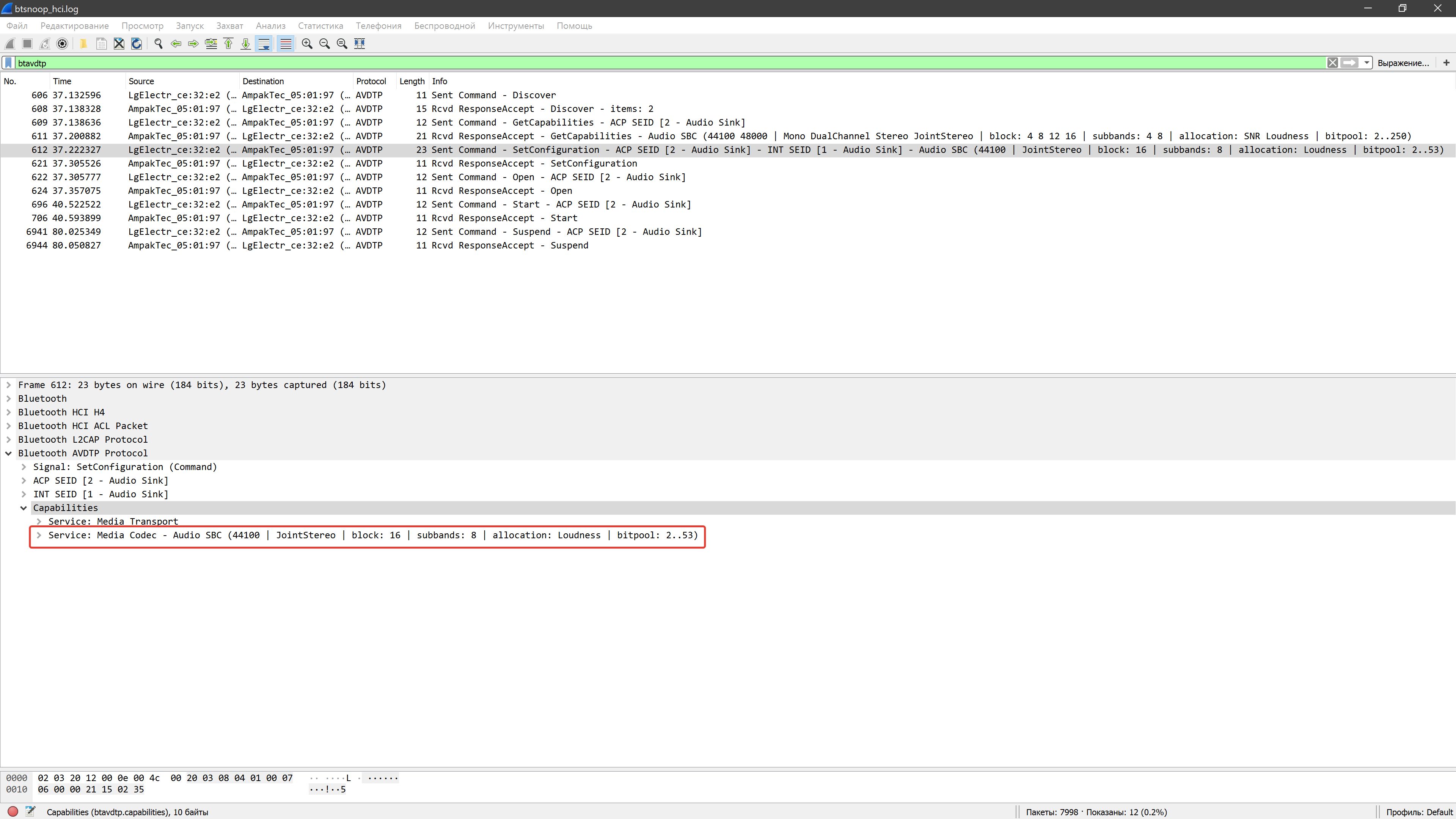Collapse the Bluetooth AVDTP Protocol tree
The image size is (1456, 819).
coord(8,453)
